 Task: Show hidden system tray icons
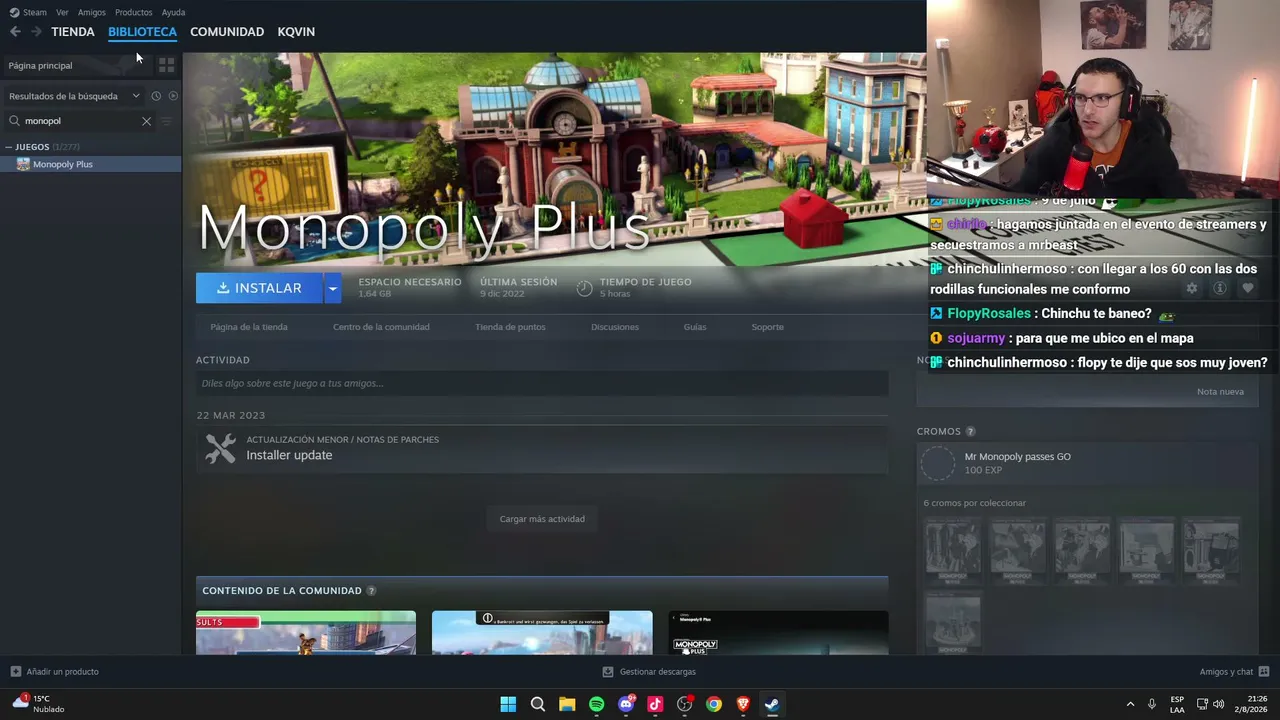point(1130,704)
